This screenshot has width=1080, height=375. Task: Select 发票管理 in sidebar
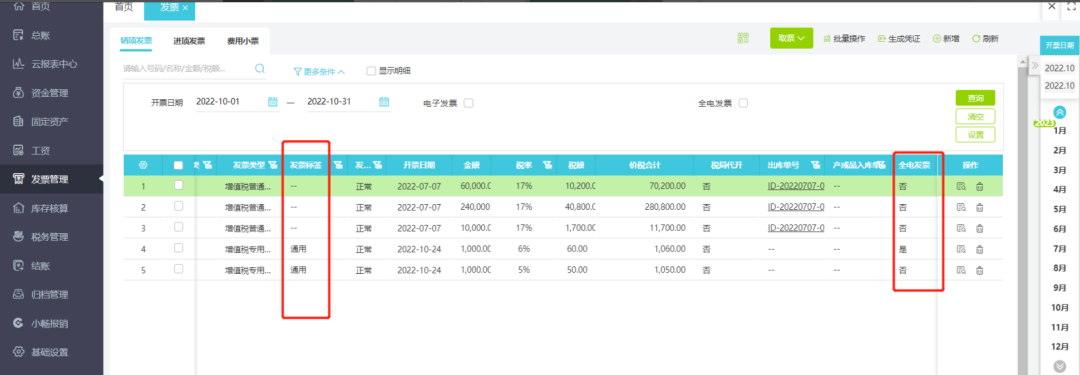(x=49, y=179)
